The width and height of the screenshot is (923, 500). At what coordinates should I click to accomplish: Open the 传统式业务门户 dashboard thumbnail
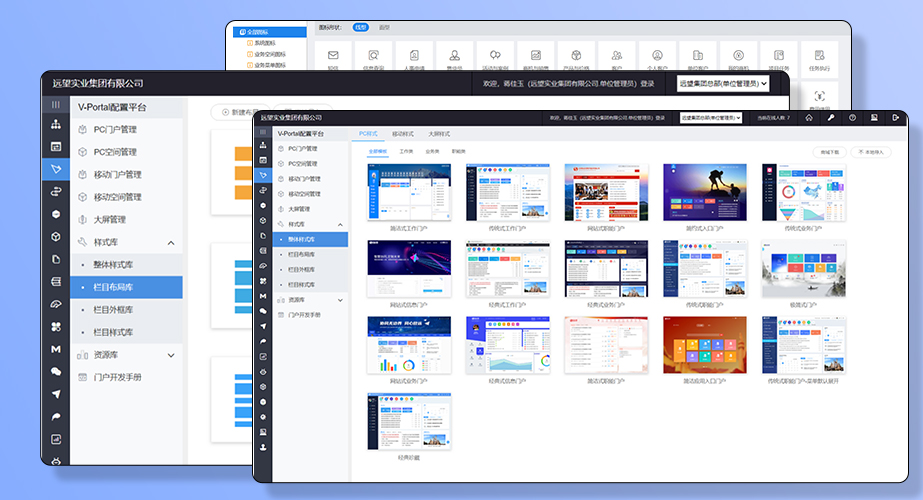click(x=804, y=193)
